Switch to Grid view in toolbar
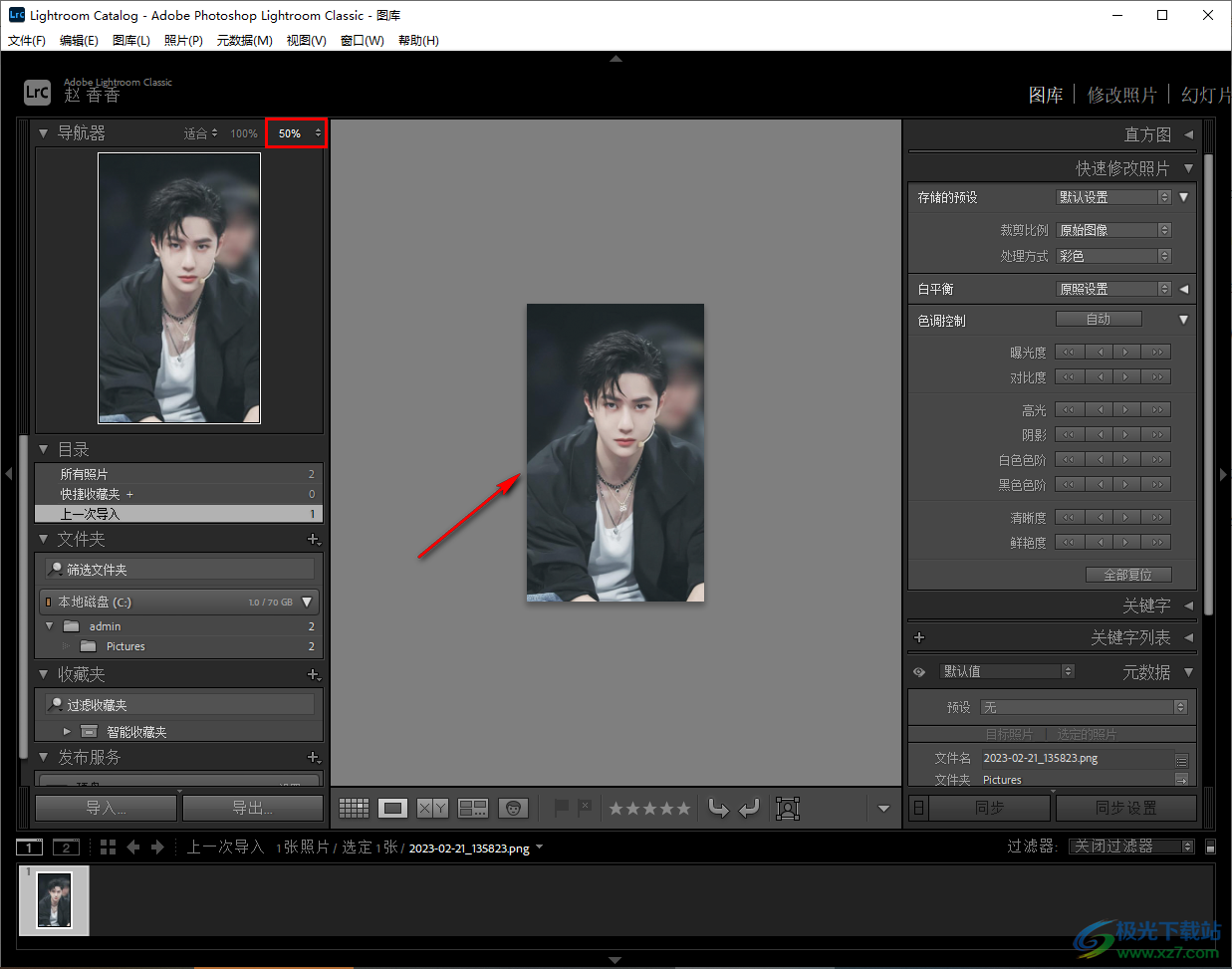 coord(354,808)
